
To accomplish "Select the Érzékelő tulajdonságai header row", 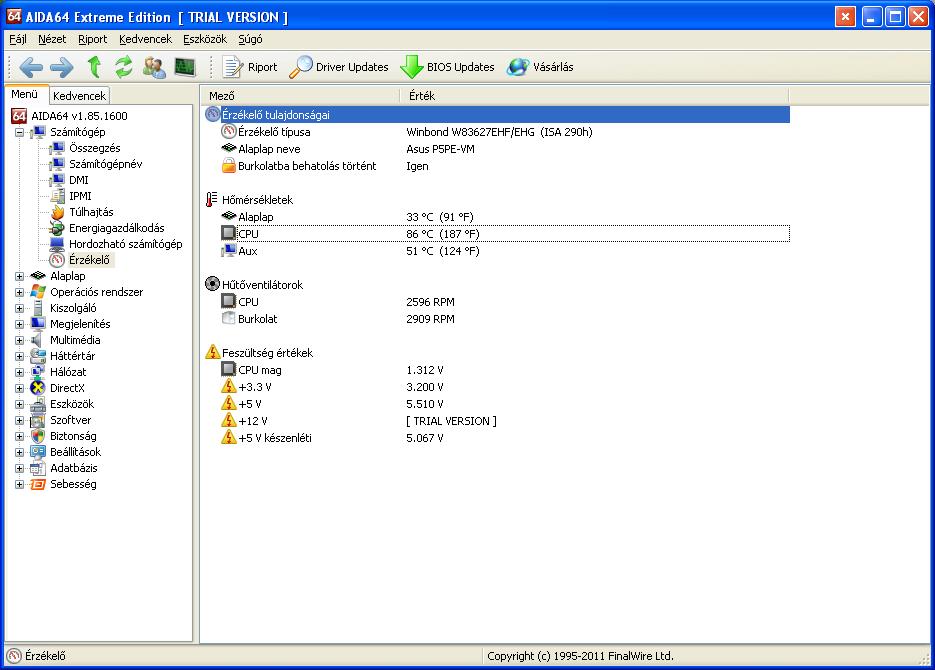I will coord(497,115).
